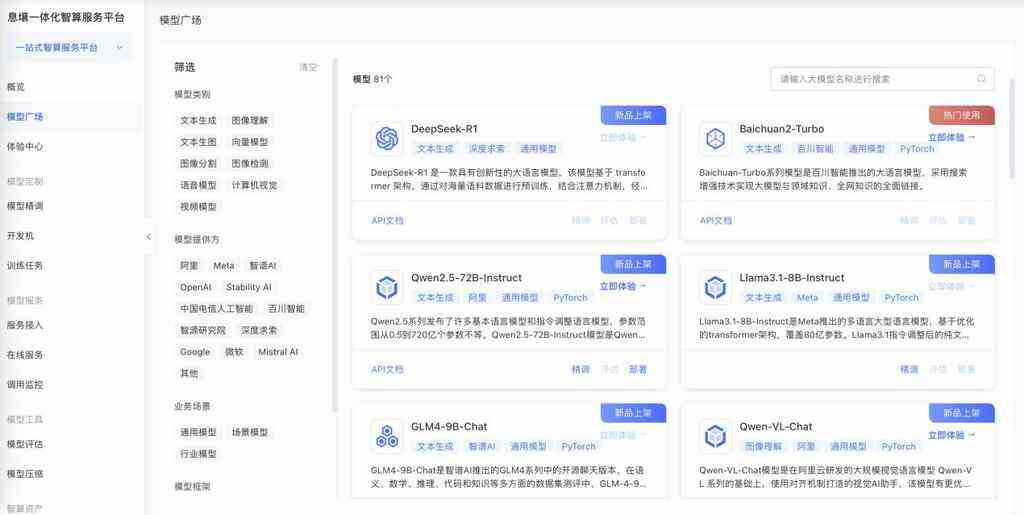The height and width of the screenshot is (515, 1024).
Task: Filter by provider Google
Action: (x=195, y=352)
